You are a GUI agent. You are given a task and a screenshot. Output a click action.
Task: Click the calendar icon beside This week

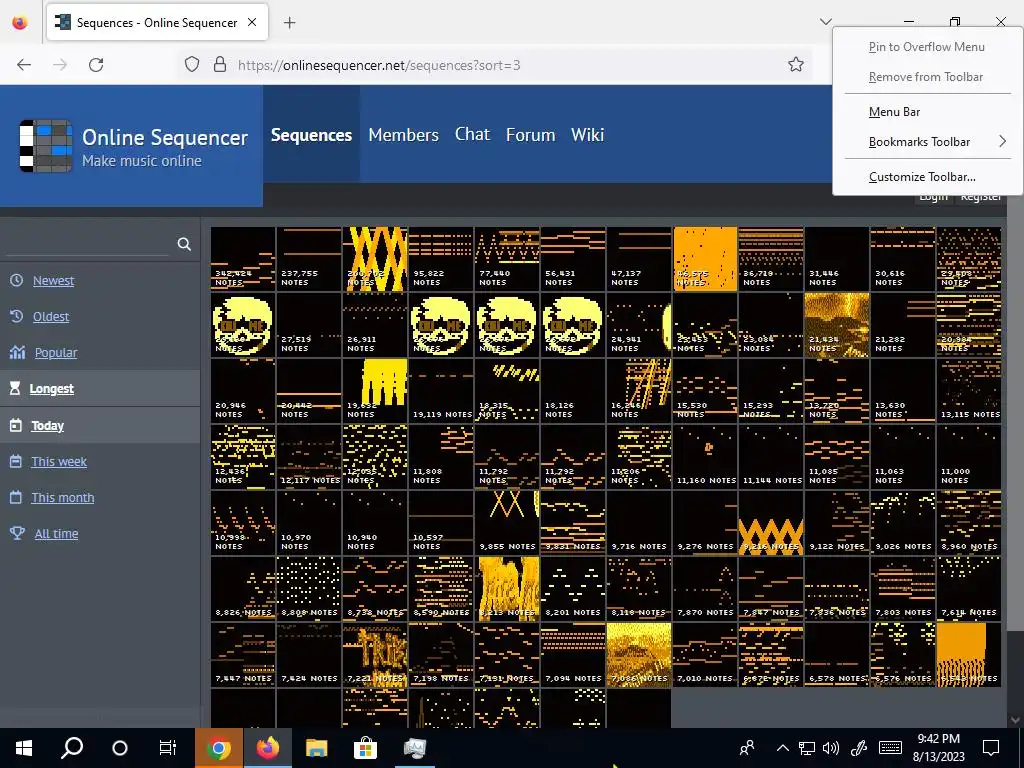(16, 461)
